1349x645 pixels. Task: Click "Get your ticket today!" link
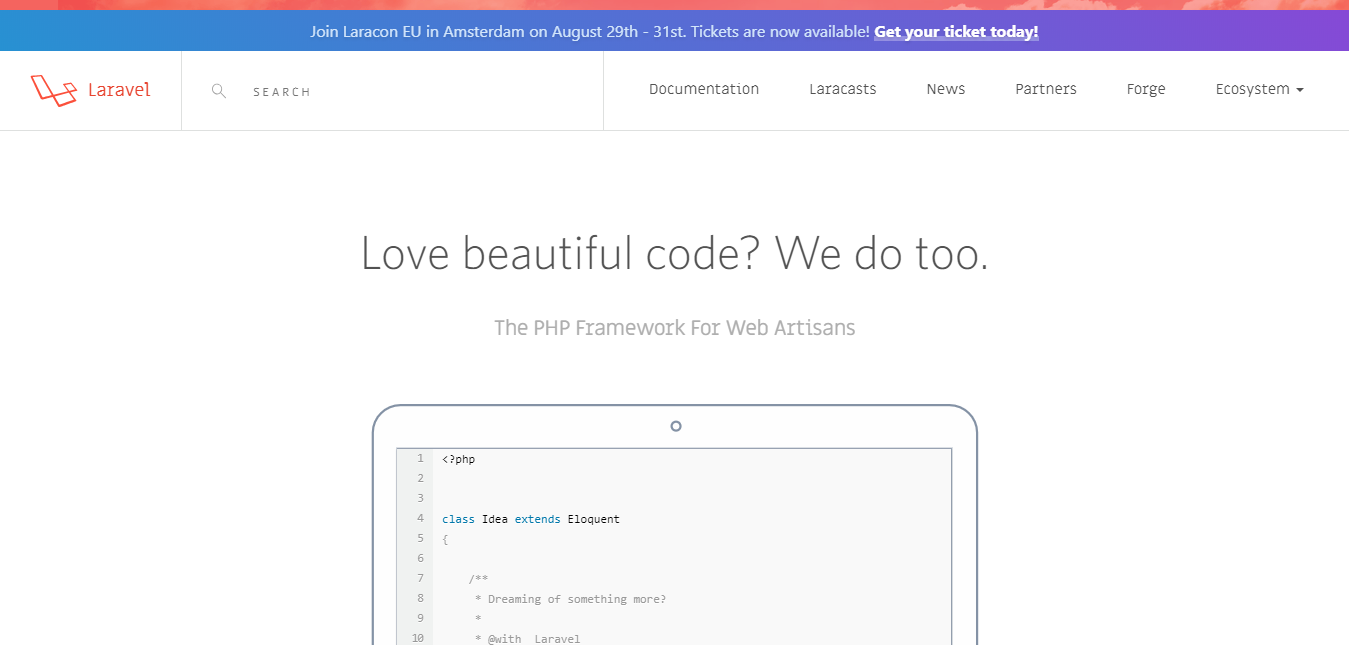click(x=956, y=31)
